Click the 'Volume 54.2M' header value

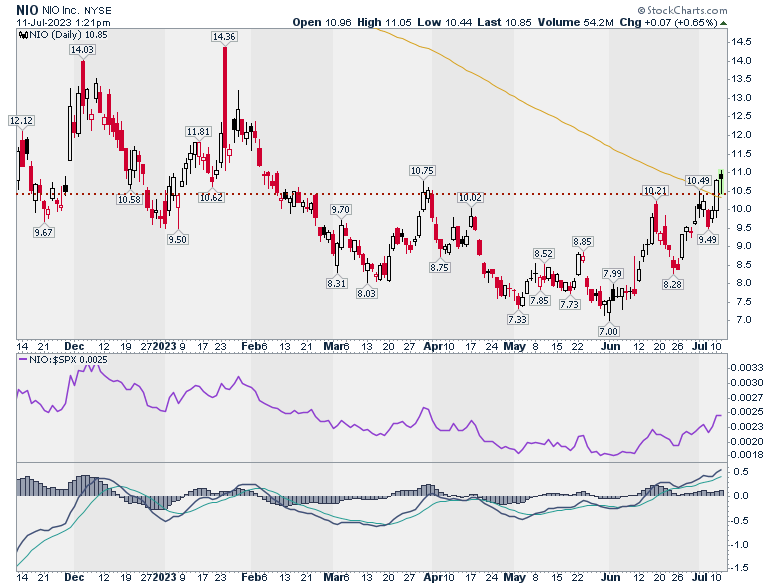coord(576,22)
